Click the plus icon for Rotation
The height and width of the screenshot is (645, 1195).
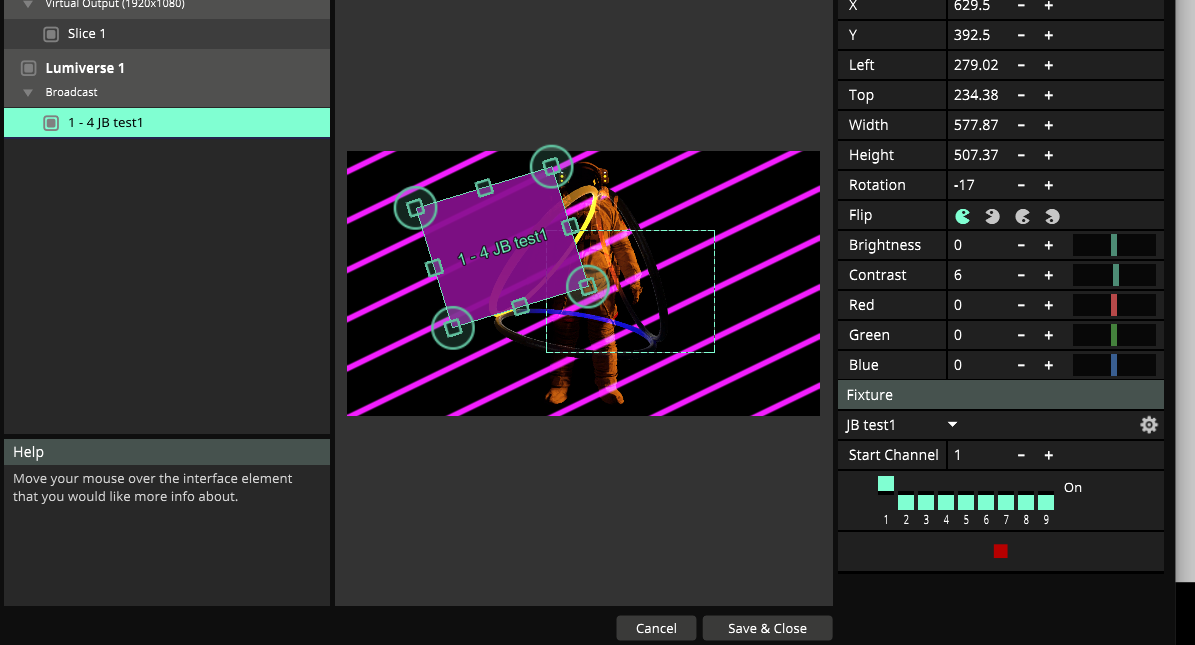(1049, 185)
